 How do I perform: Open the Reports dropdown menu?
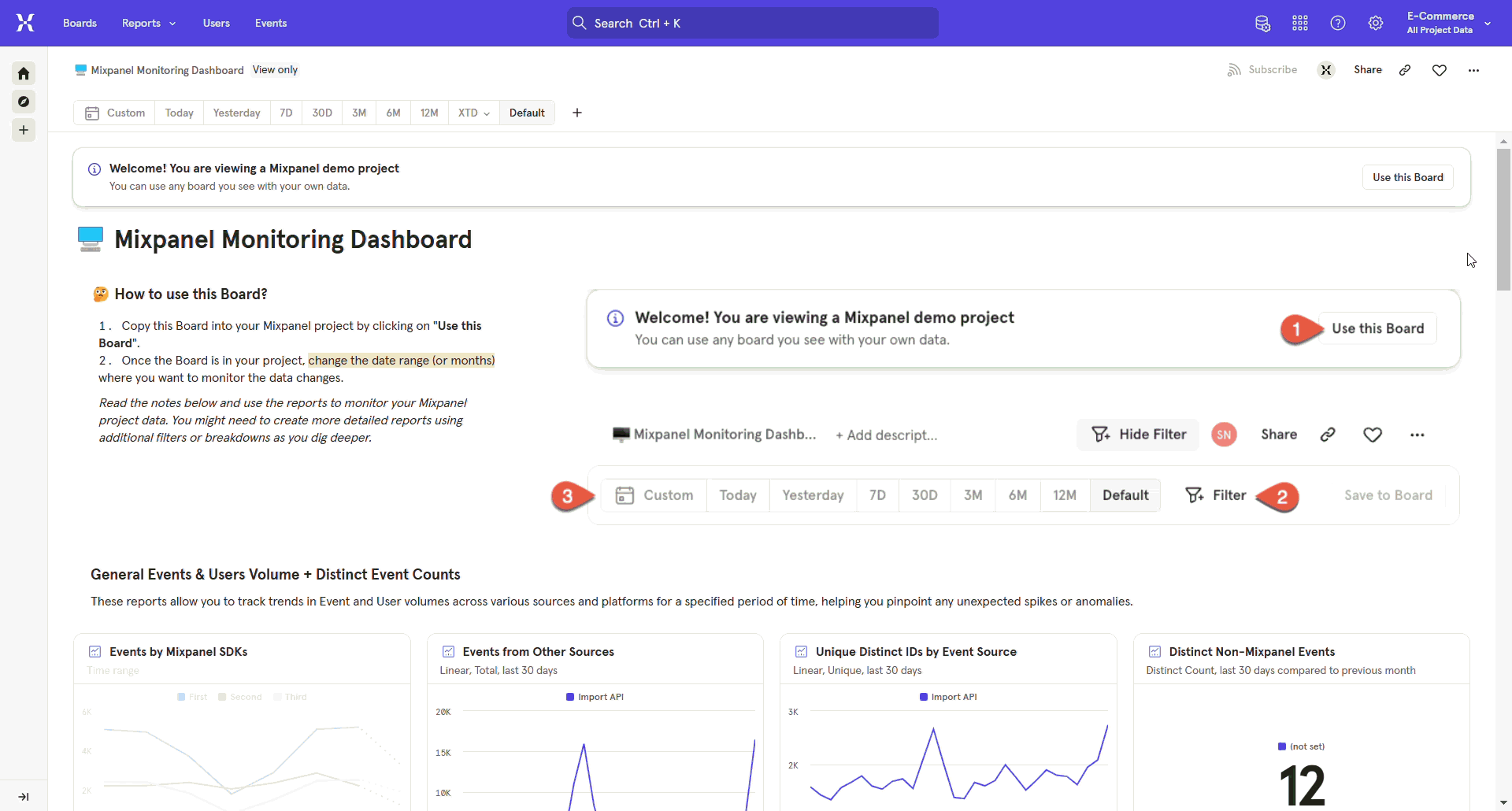pyautogui.click(x=149, y=24)
